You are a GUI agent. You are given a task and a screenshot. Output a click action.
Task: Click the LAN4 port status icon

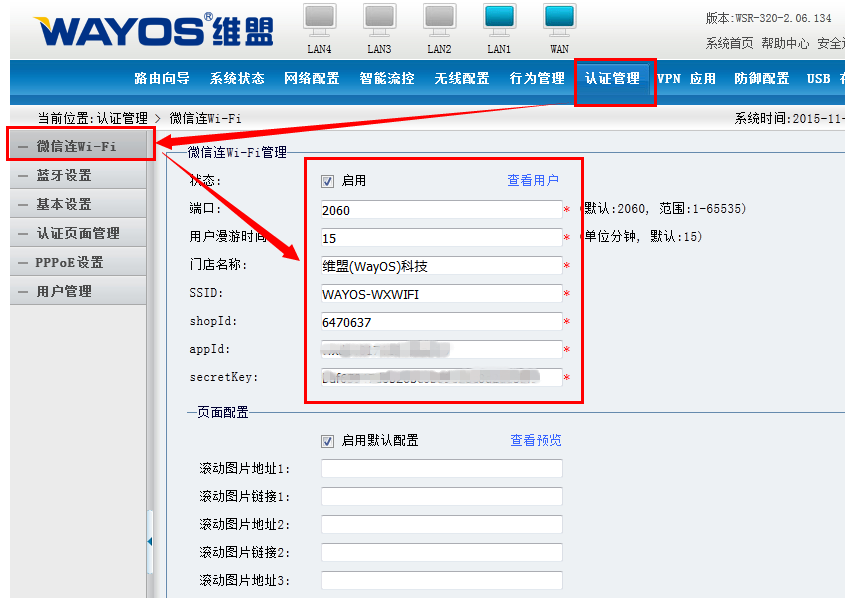point(320,20)
